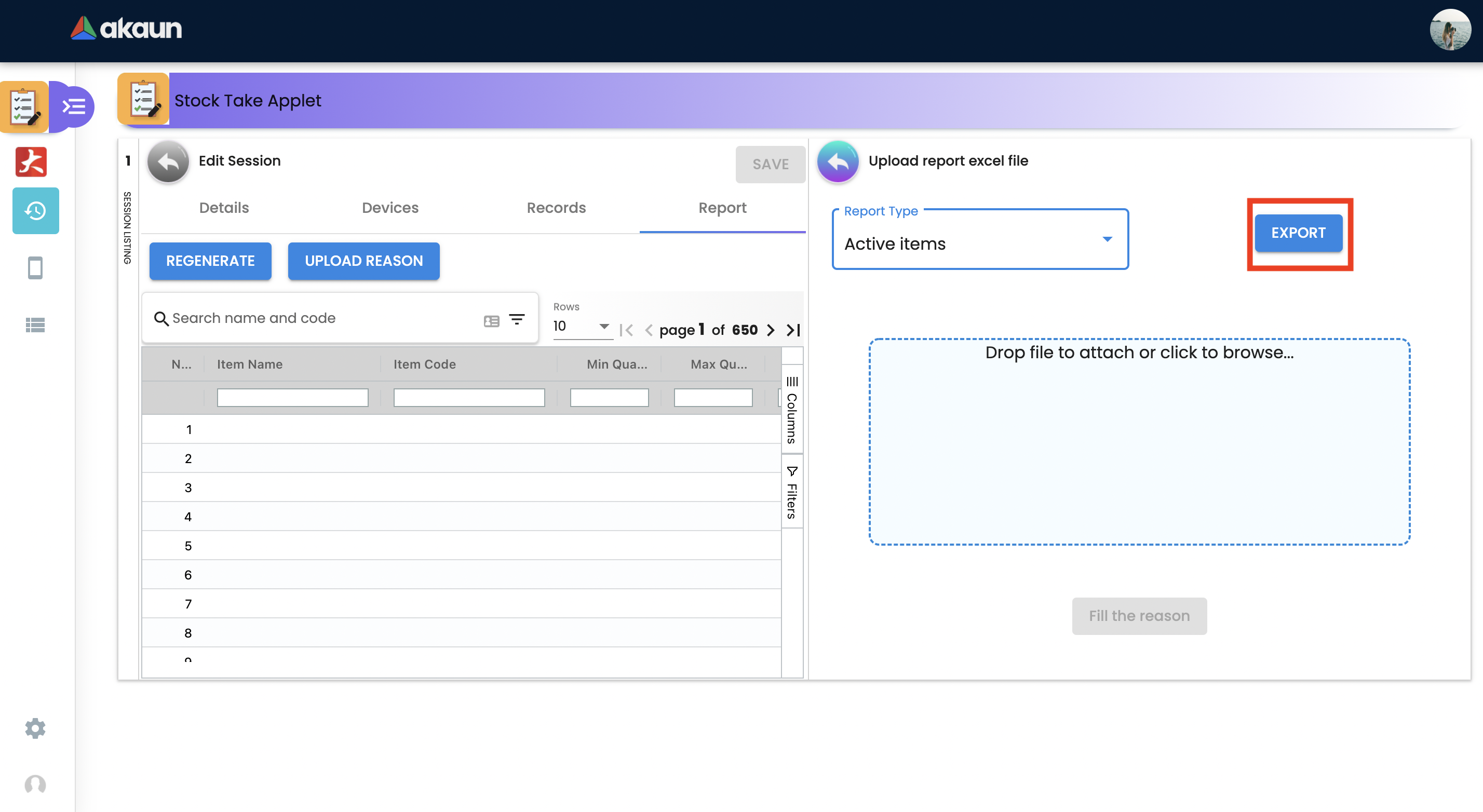The height and width of the screenshot is (812, 1483).
Task: Click the sidebar expand menu icon
Action: click(x=74, y=106)
